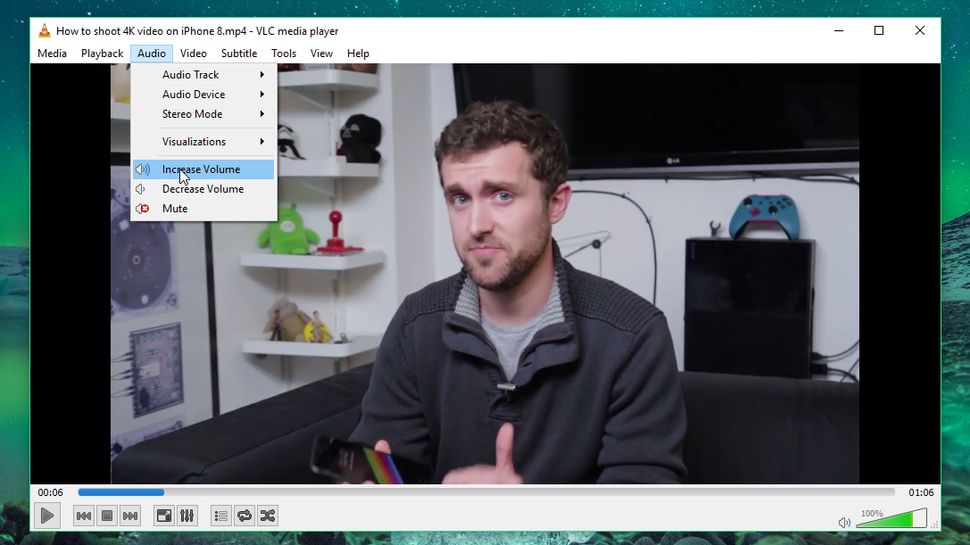The height and width of the screenshot is (545, 970).
Task: Select Decrease Volume menu entry
Action: [204, 189]
